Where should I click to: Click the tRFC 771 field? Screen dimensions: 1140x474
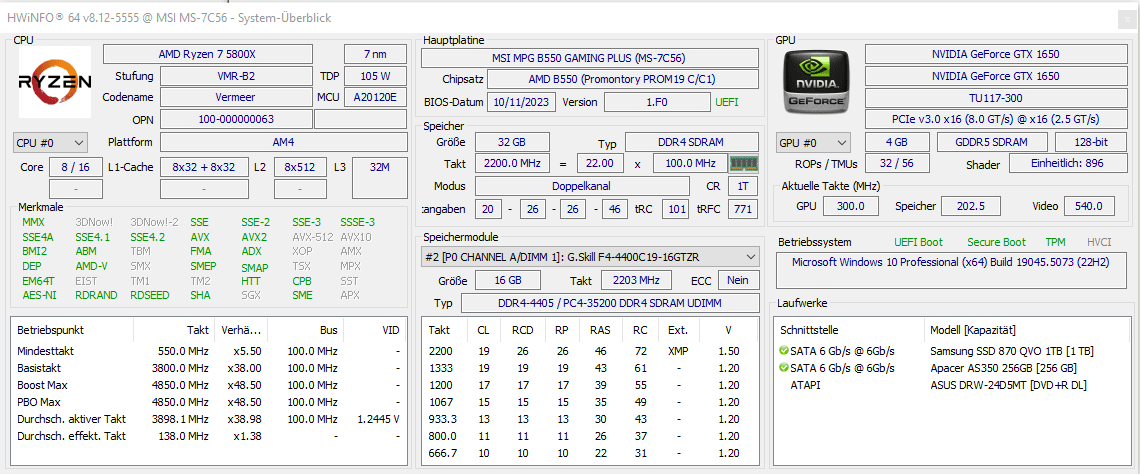(743, 209)
